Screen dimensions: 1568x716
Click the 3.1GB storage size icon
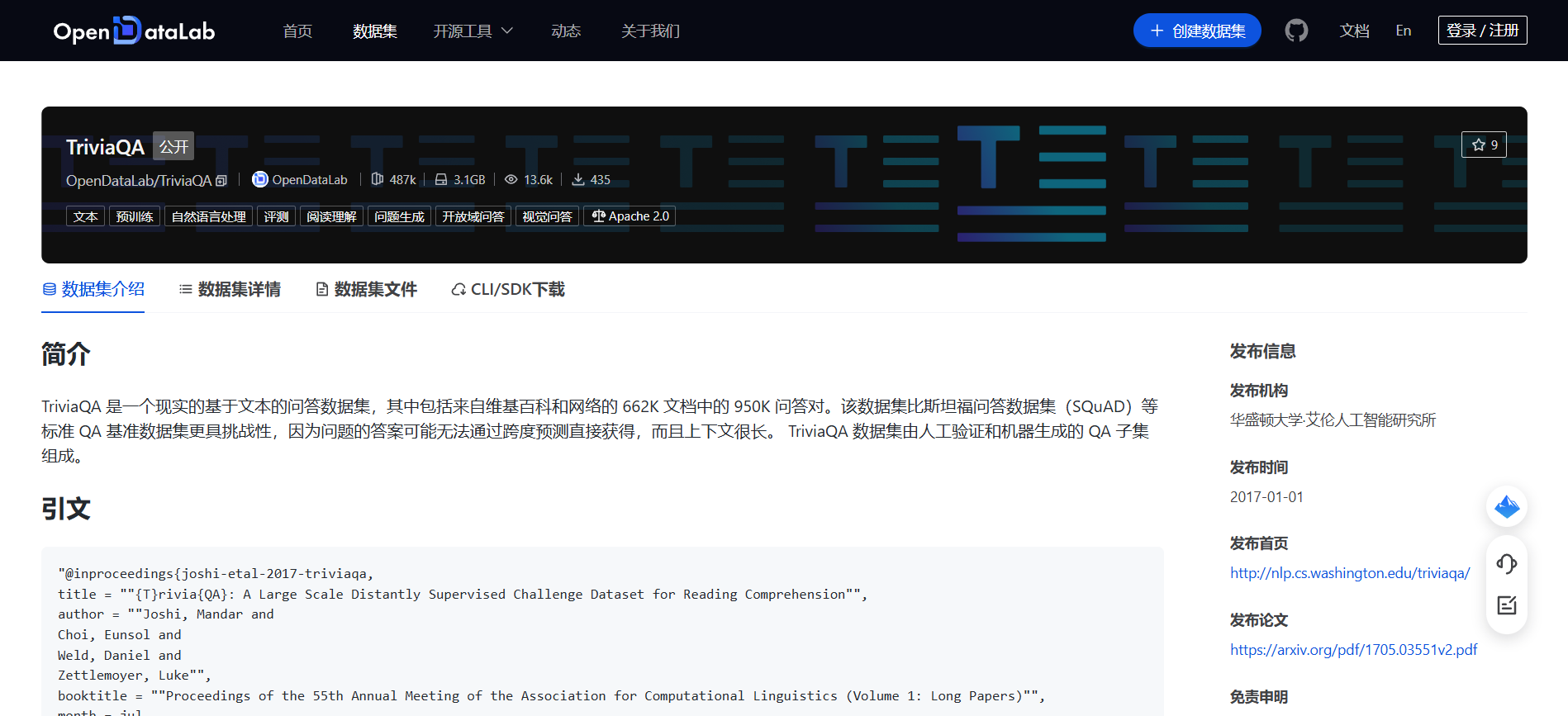[441, 179]
